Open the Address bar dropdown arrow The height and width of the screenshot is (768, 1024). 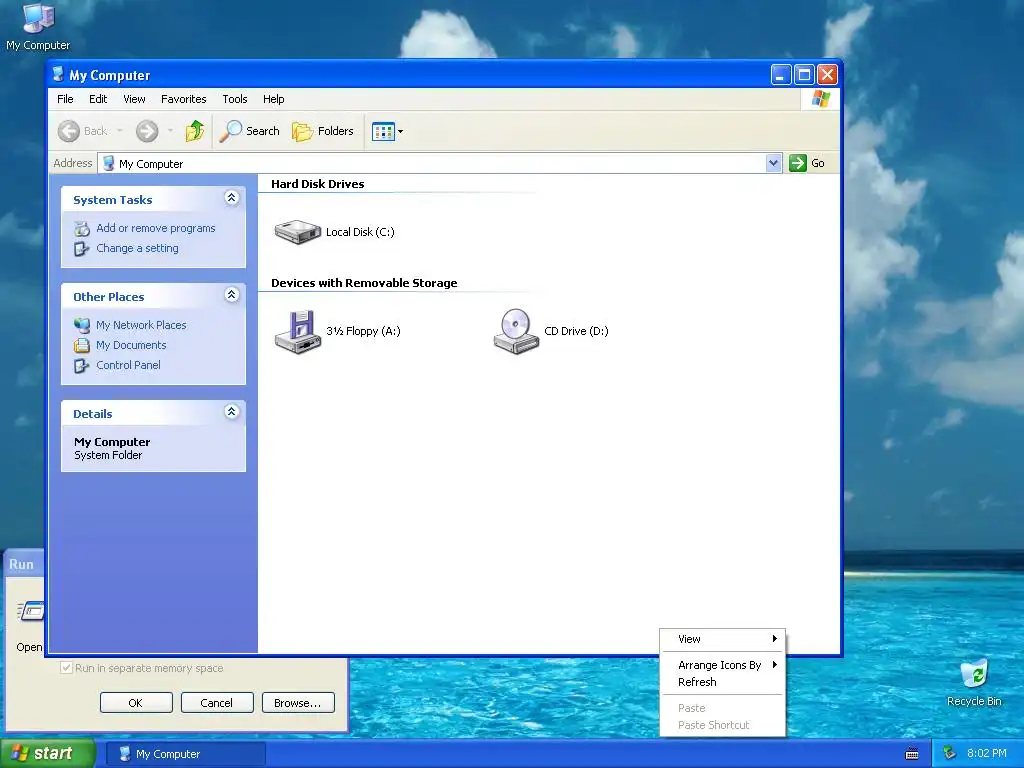(773, 163)
